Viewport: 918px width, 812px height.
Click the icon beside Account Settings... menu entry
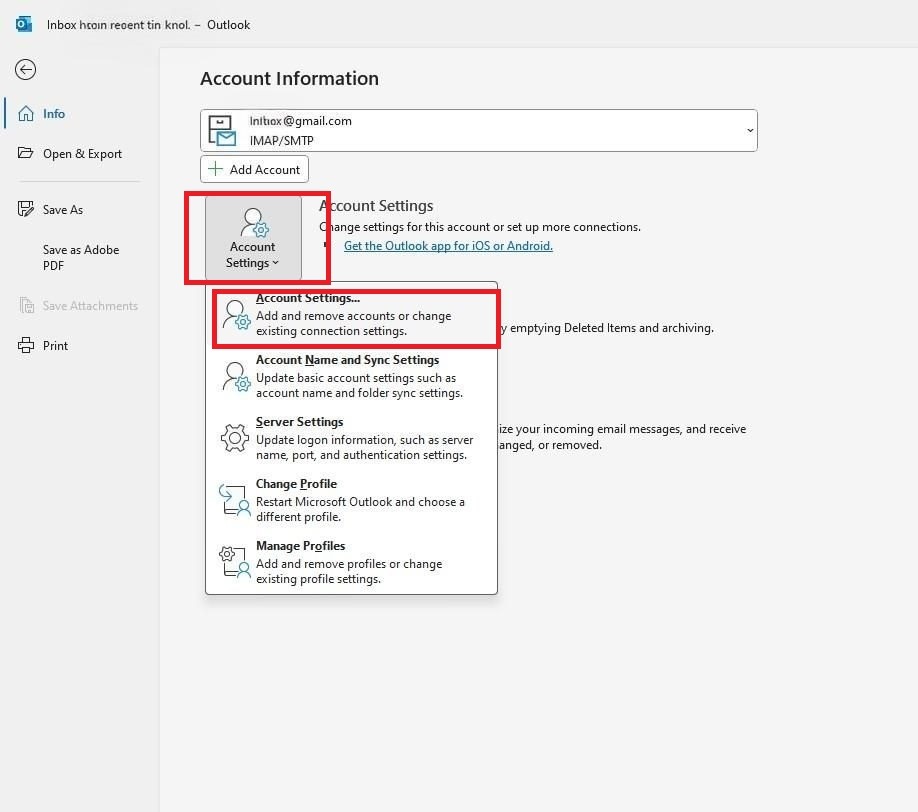click(236, 315)
